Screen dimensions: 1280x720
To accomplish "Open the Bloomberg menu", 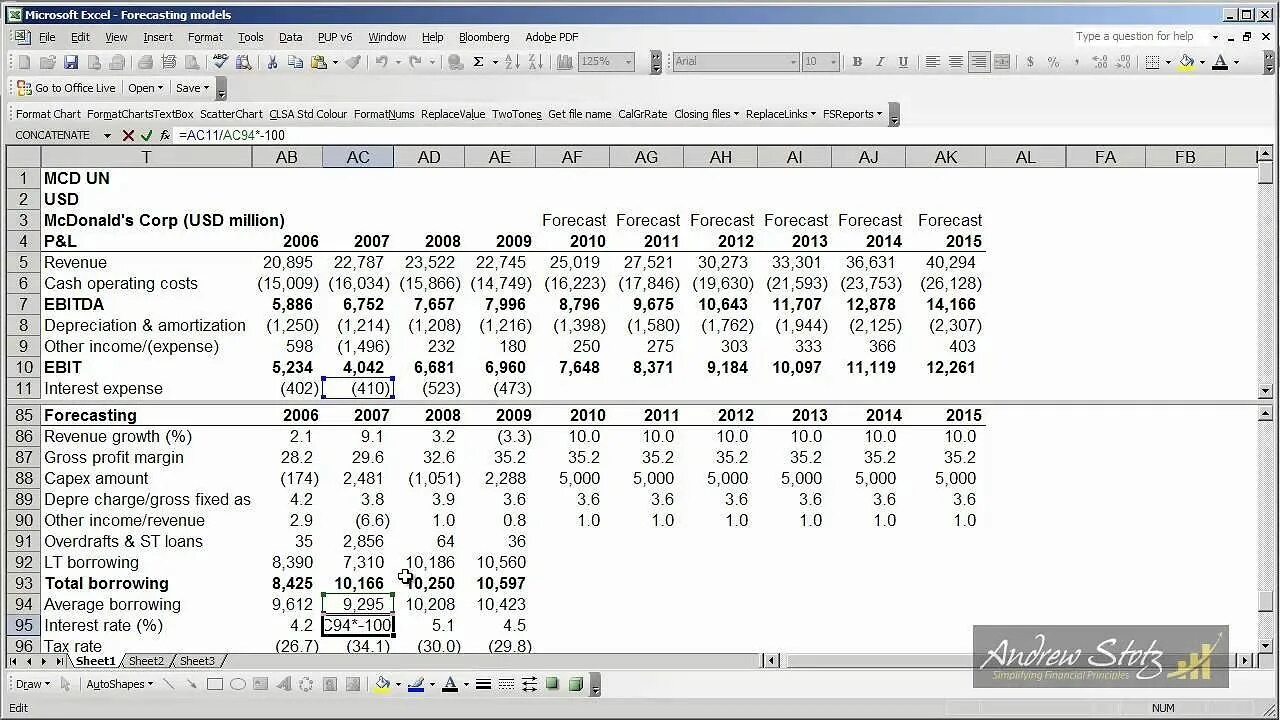I will coord(484,37).
